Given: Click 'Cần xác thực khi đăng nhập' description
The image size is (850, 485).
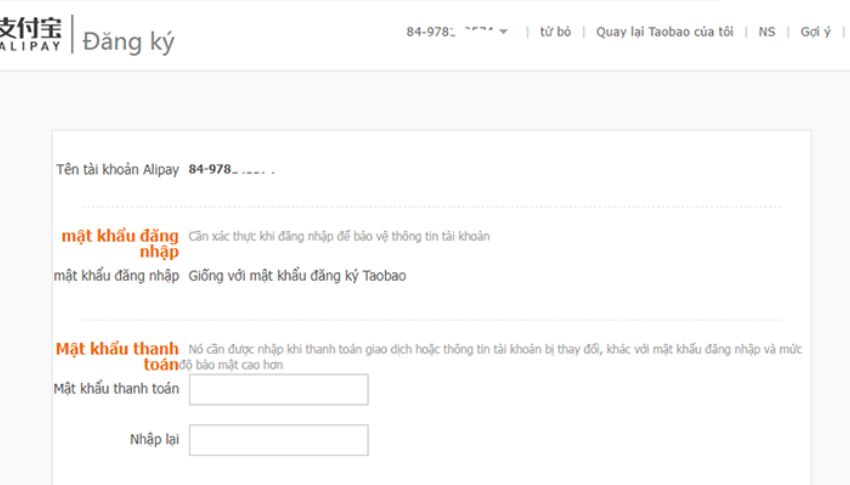Looking at the screenshot, I should click(x=339, y=236).
